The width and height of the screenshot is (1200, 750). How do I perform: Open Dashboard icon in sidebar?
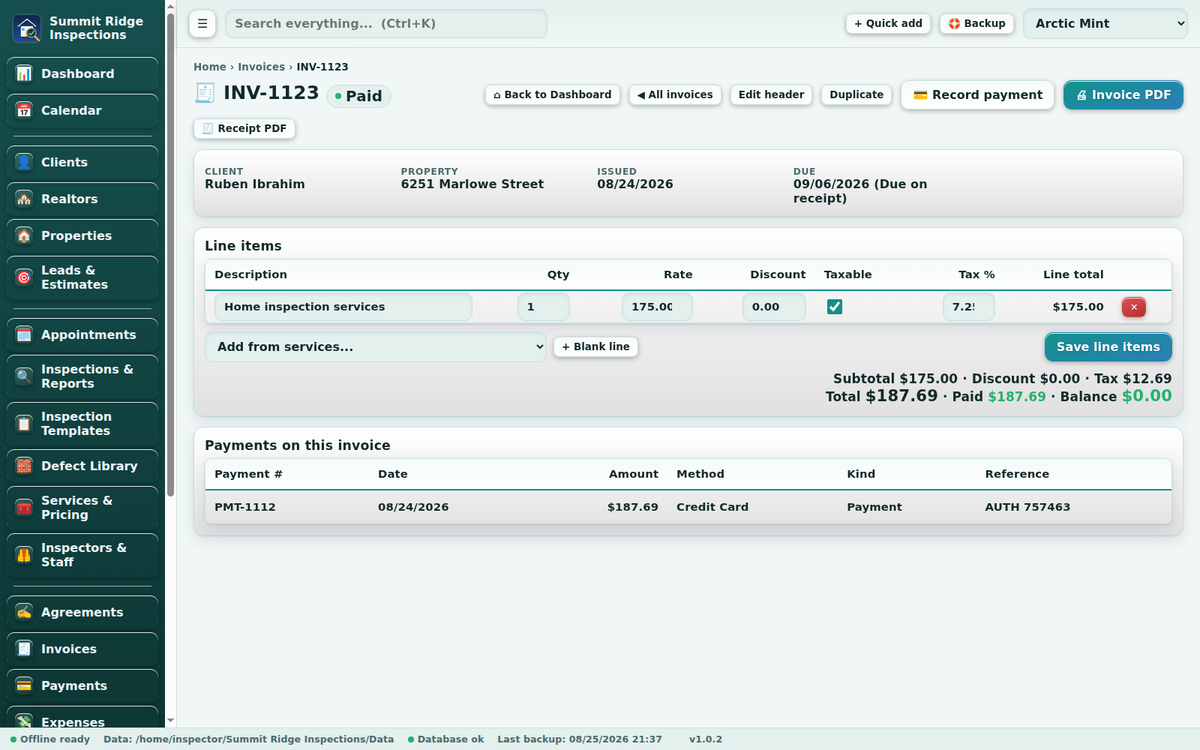[x=24, y=74]
